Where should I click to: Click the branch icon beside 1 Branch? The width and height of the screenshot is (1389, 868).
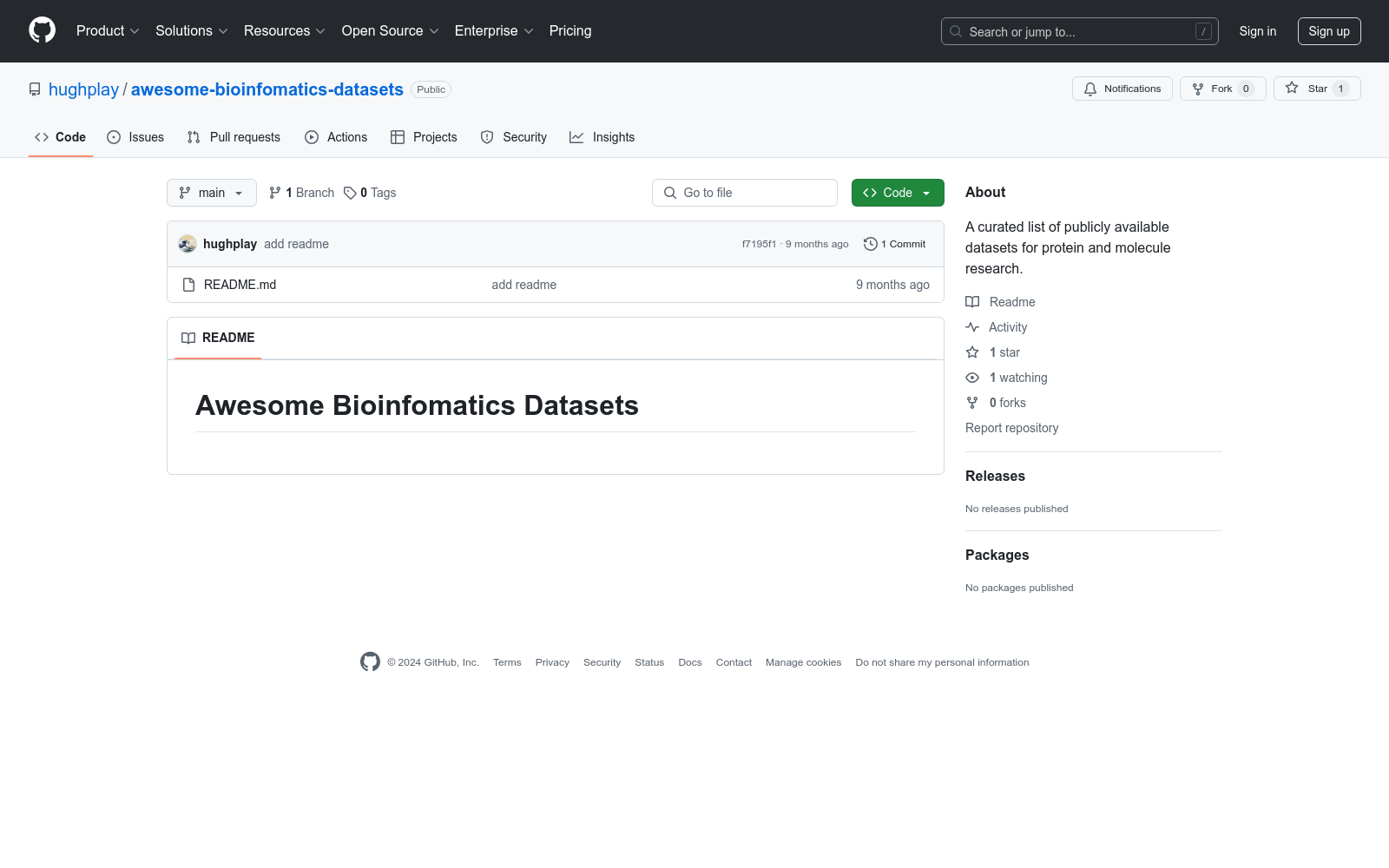click(275, 193)
